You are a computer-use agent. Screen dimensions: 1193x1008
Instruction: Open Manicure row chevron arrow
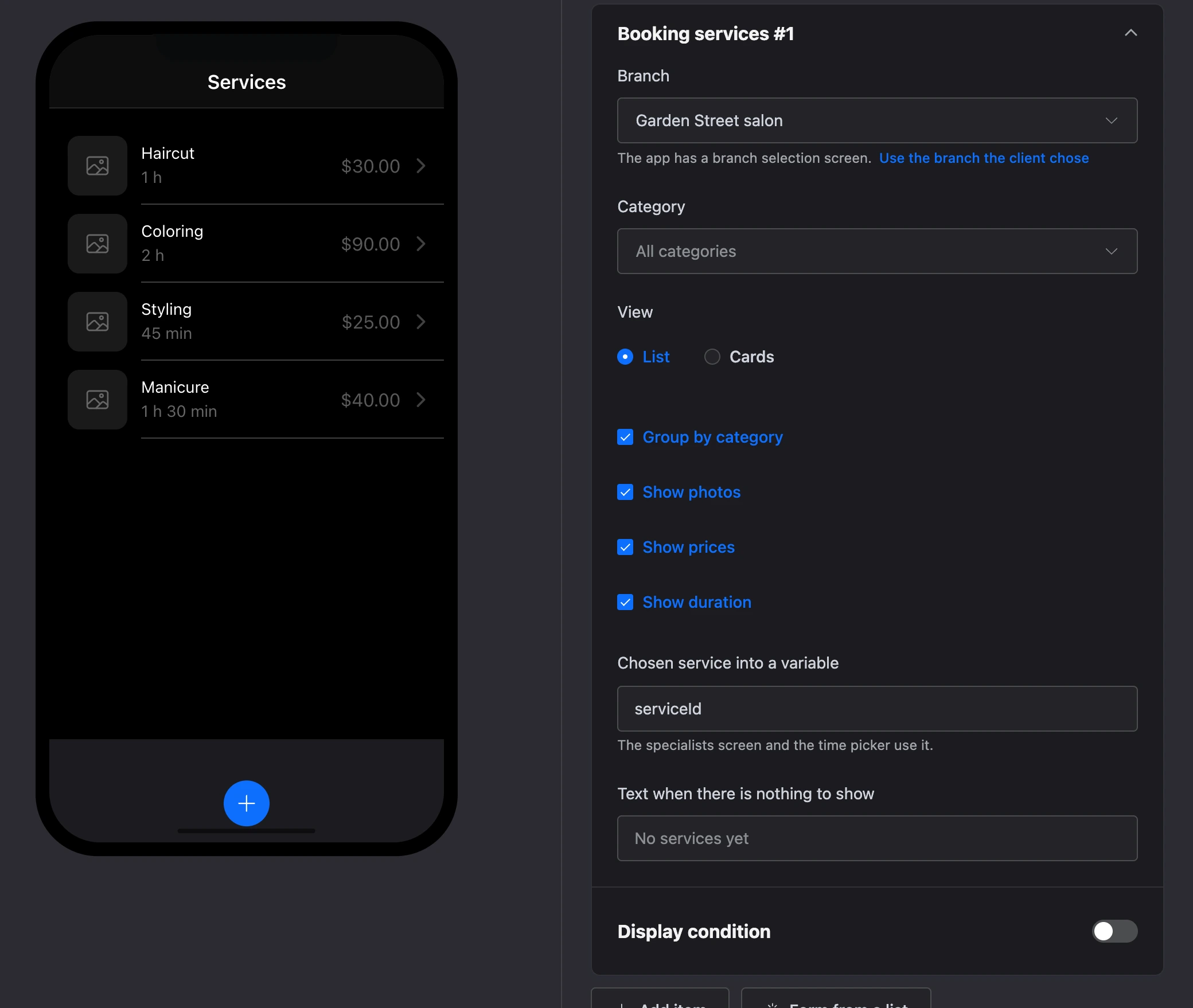pyautogui.click(x=421, y=400)
